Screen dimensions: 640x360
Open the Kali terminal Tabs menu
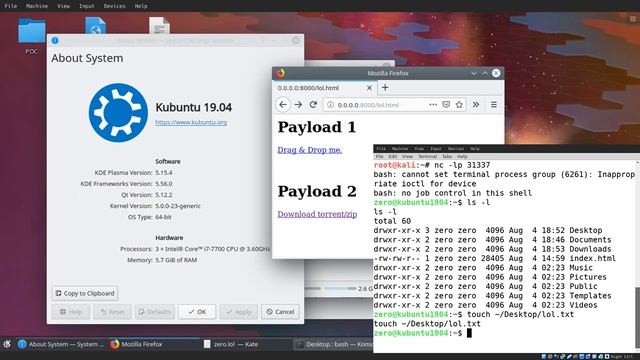point(447,156)
